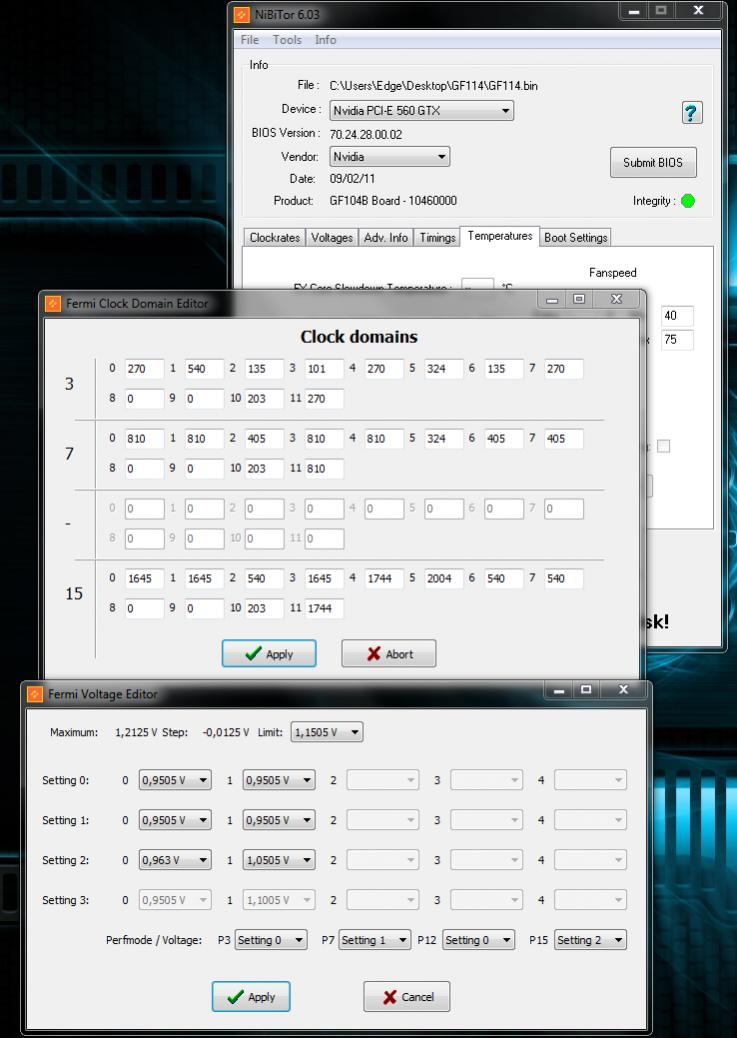Close the Fermi Voltage Editor window

623,690
